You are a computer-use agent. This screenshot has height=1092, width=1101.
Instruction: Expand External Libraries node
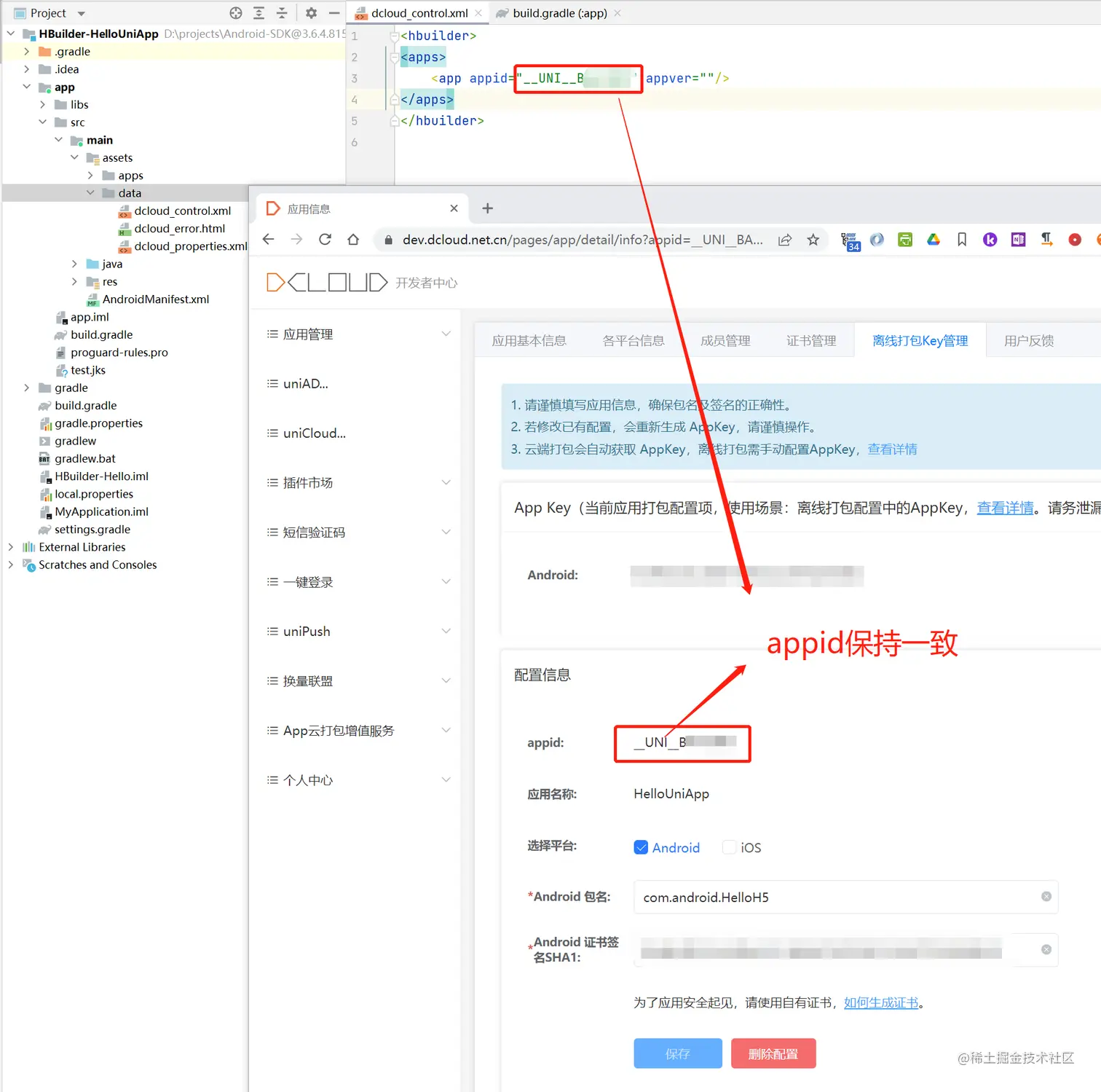coord(11,547)
